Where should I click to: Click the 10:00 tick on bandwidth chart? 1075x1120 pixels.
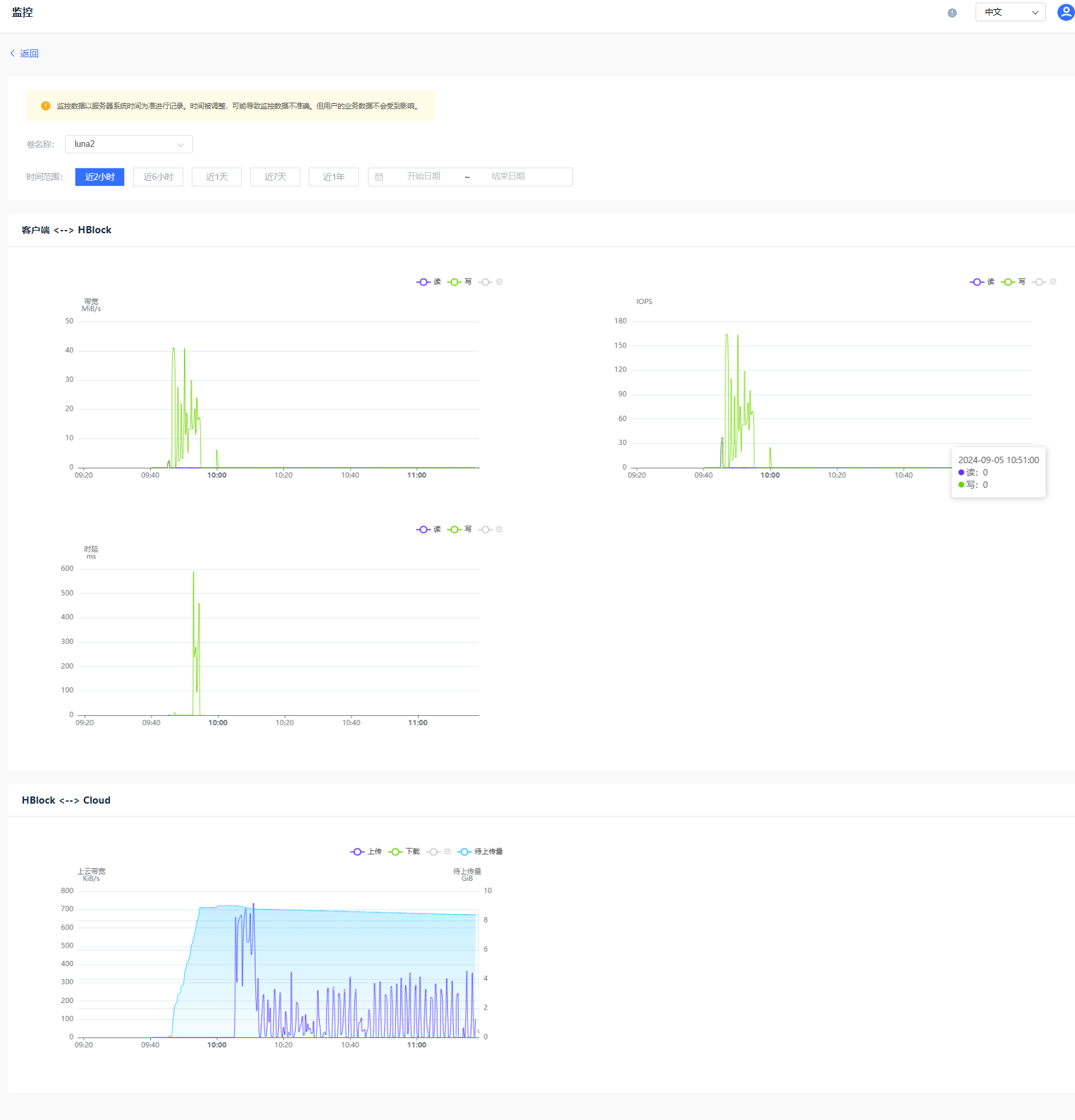[x=217, y=476]
